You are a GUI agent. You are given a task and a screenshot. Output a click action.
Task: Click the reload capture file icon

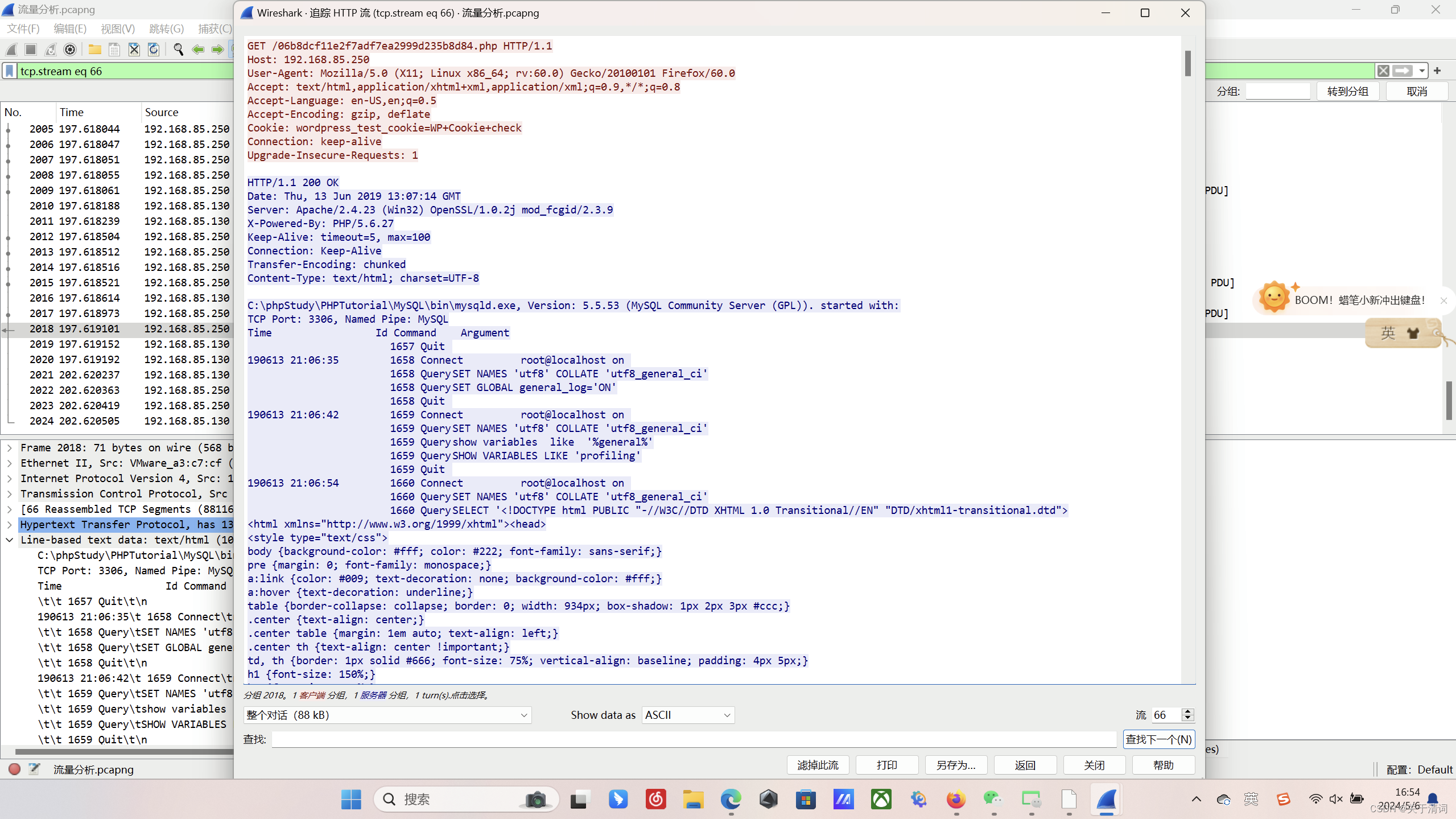point(153,50)
